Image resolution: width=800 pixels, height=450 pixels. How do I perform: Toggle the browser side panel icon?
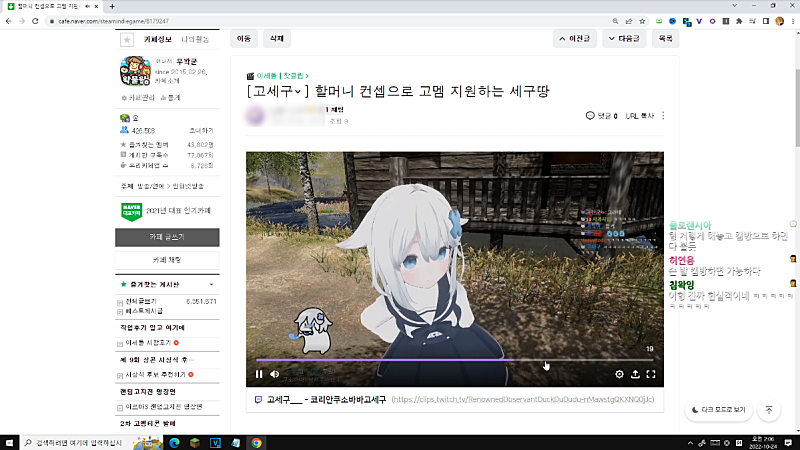[766, 21]
